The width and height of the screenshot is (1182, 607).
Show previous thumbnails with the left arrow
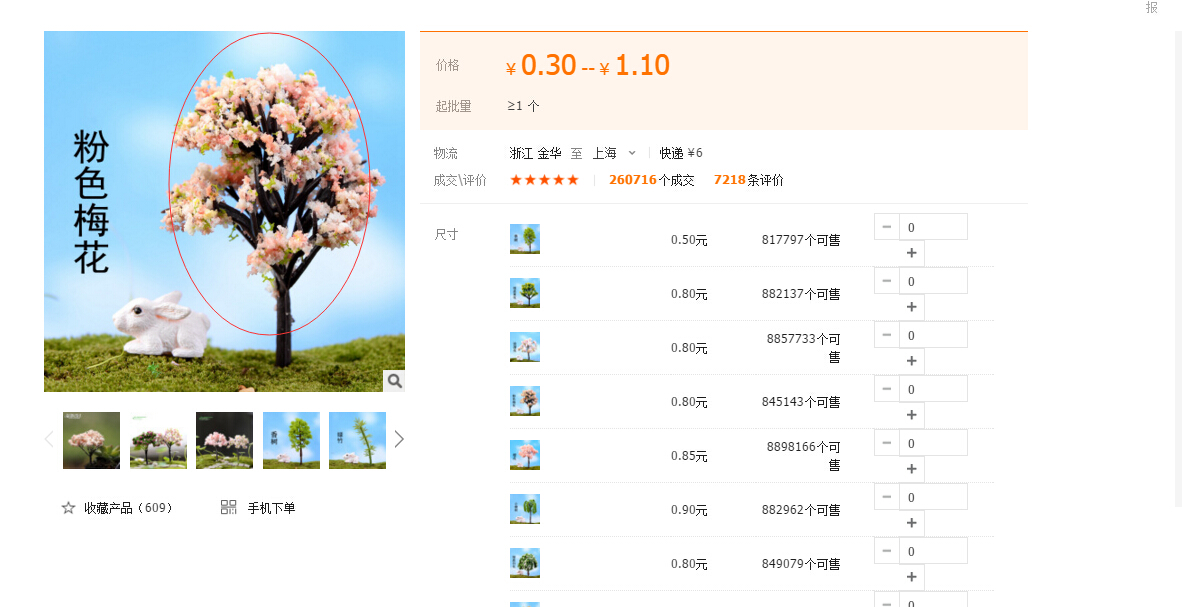(49, 439)
